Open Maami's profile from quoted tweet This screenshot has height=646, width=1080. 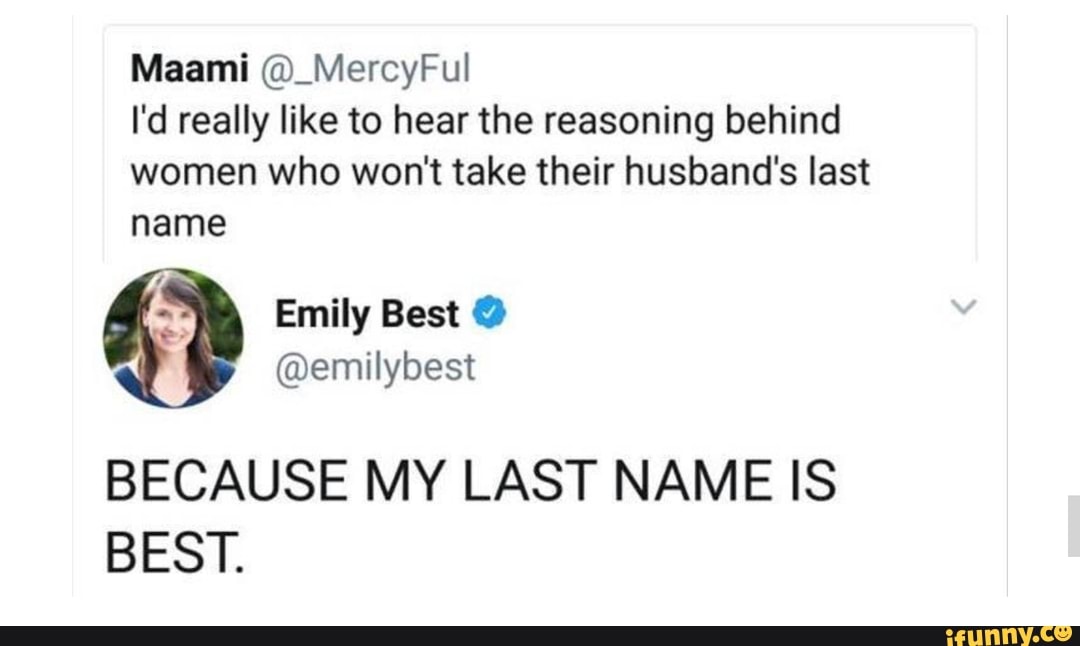coord(189,69)
